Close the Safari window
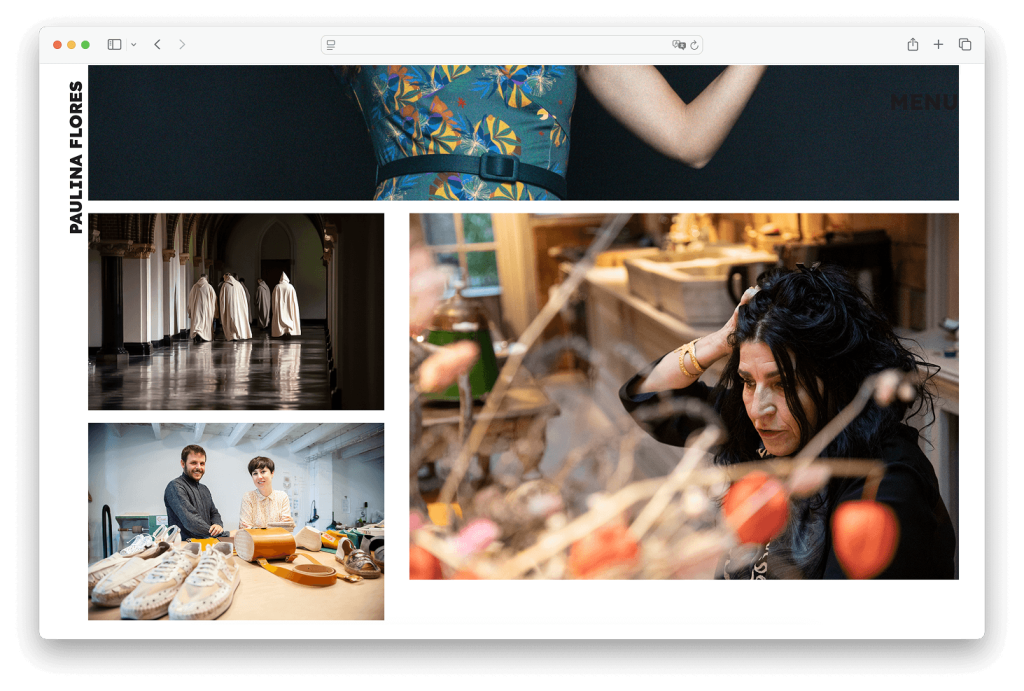Image resolution: width=1024 pixels, height=691 pixels. (x=57, y=45)
